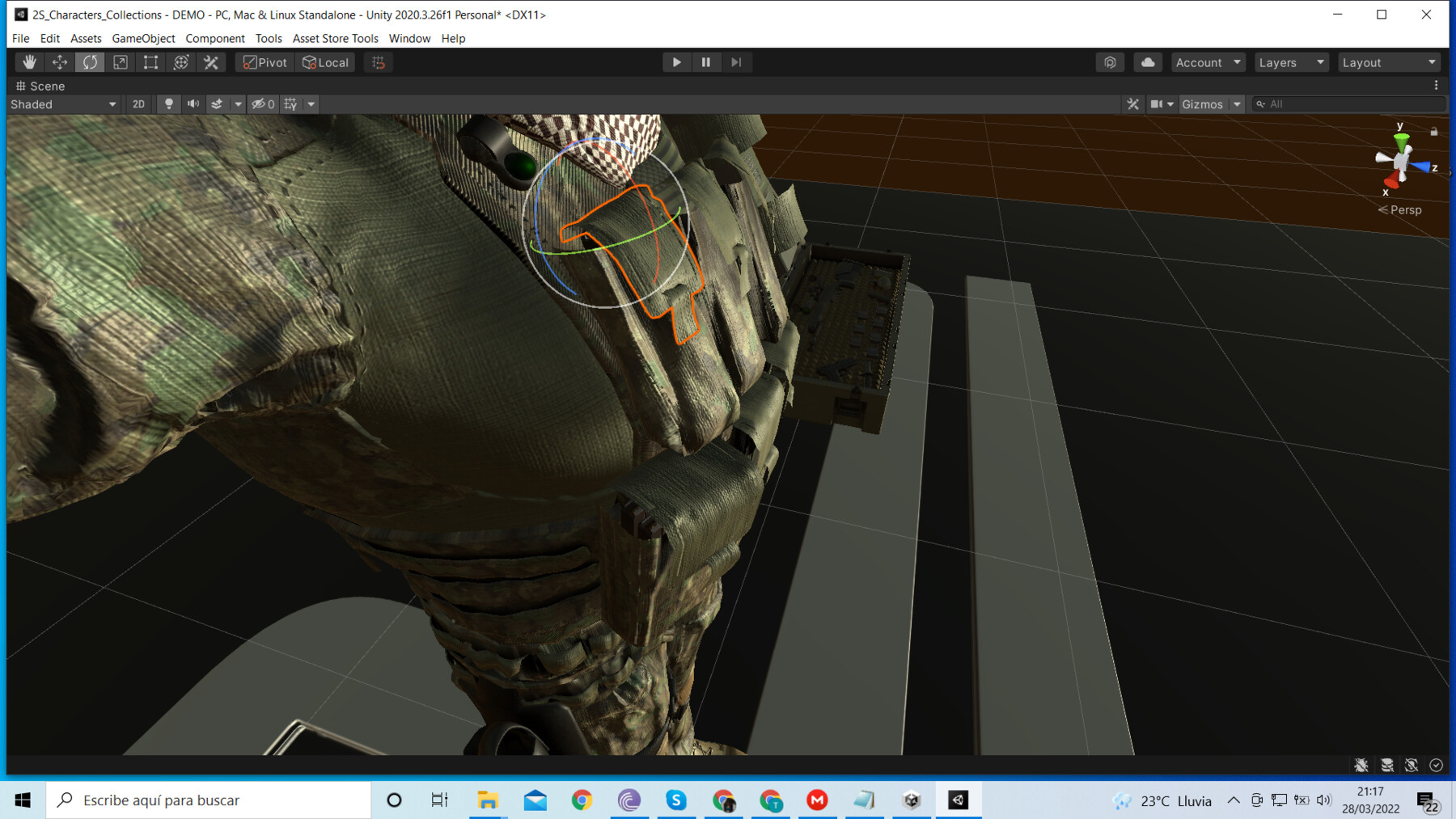Open the MEGA app in taskbar
The height and width of the screenshot is (819, 1456).
tap(818, 800)
